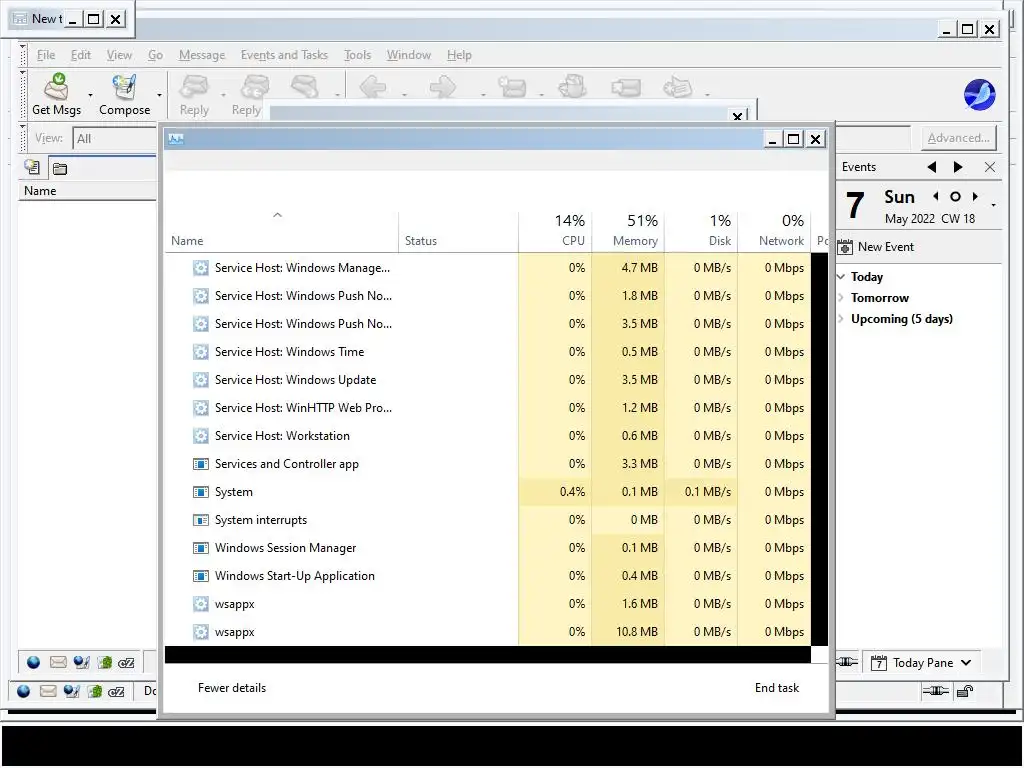Open the Today Pane dropdown chevron
Screen dimensions: 1024x768
tap(966, 662)
